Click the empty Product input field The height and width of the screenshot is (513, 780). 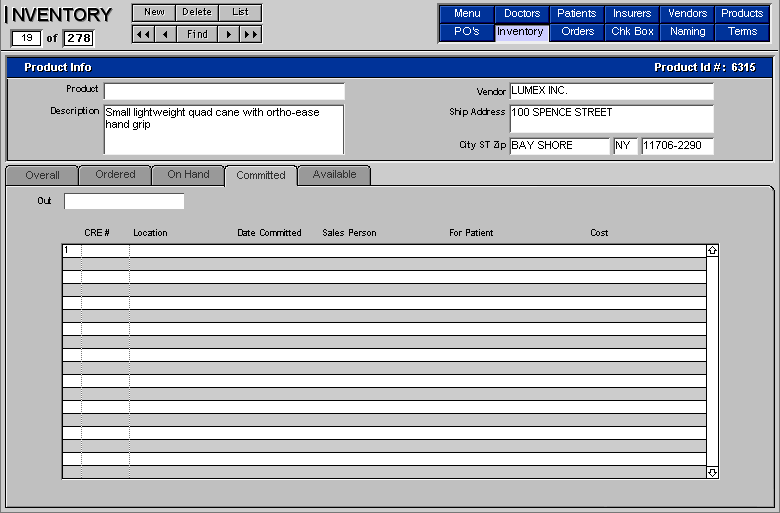[x=224, y=92]
